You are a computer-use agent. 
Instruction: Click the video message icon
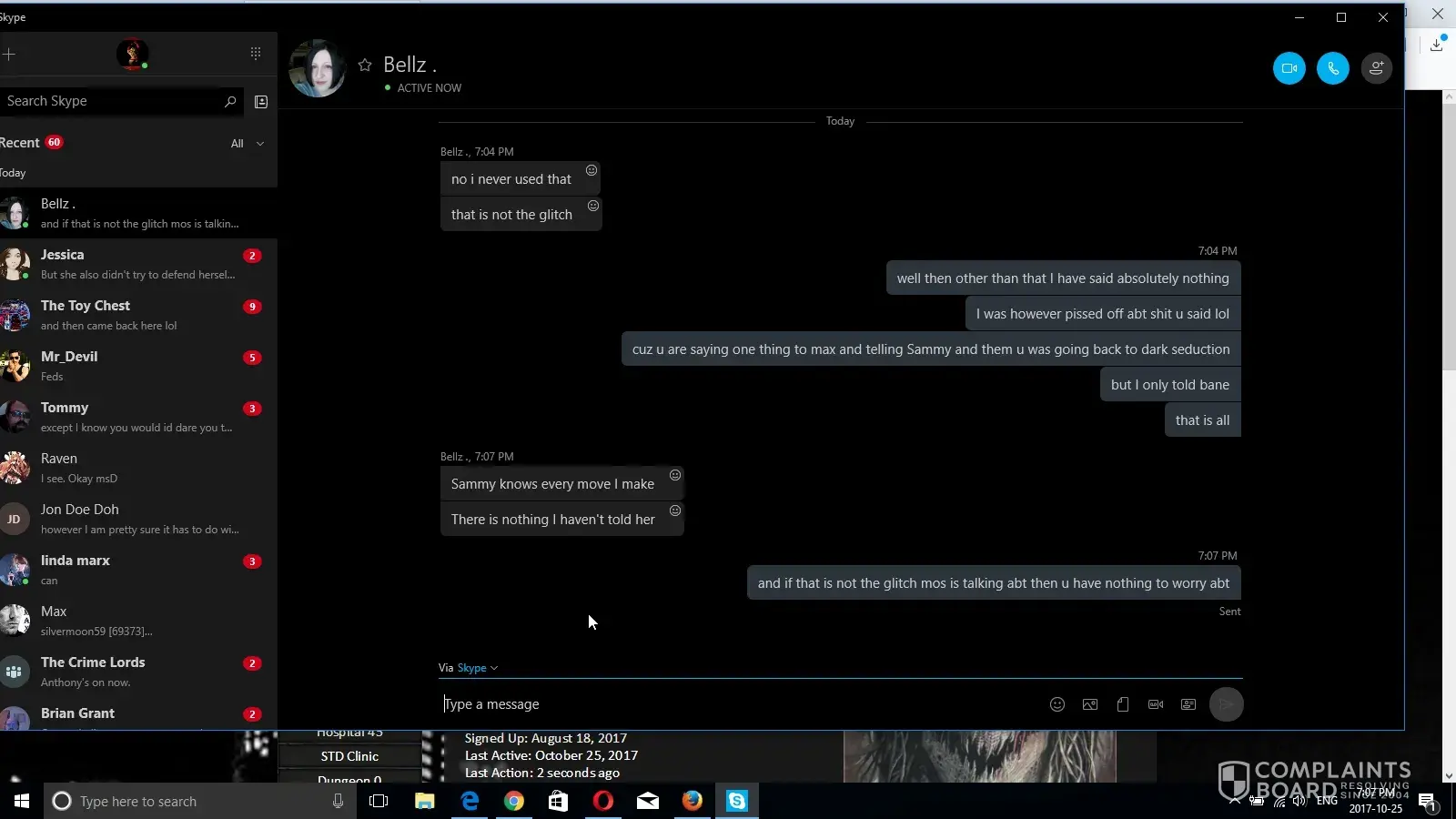click(1155, 704)
